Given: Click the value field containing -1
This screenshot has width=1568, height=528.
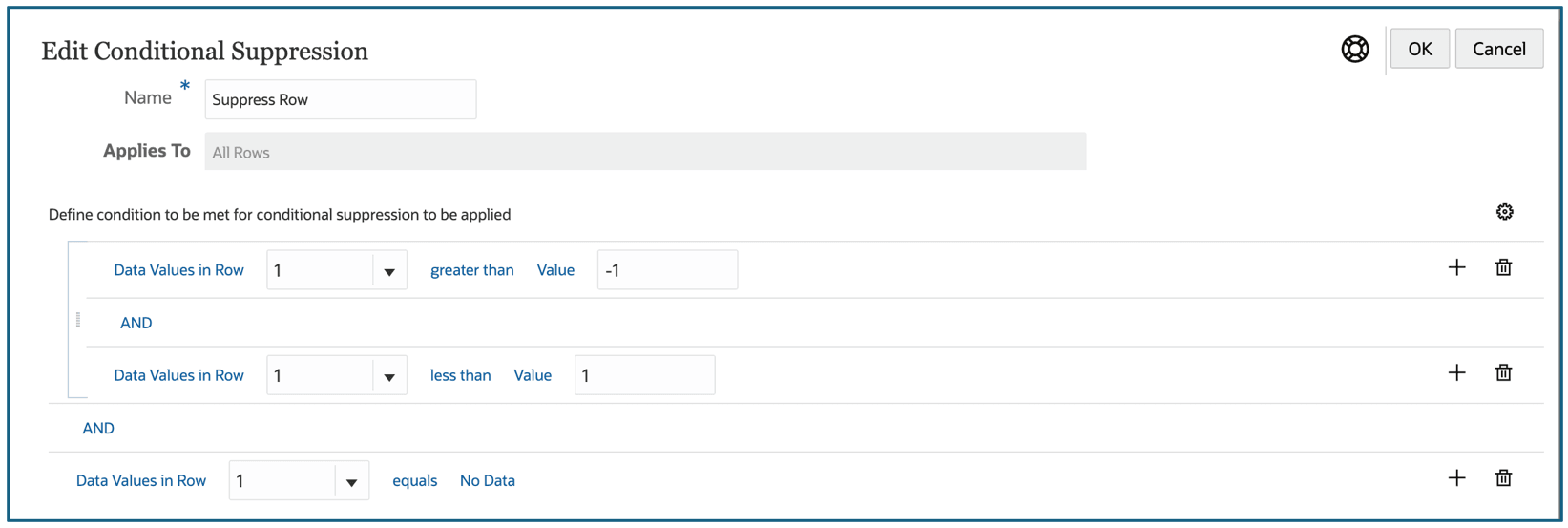Looking at the screenshot, I should 666,270.
